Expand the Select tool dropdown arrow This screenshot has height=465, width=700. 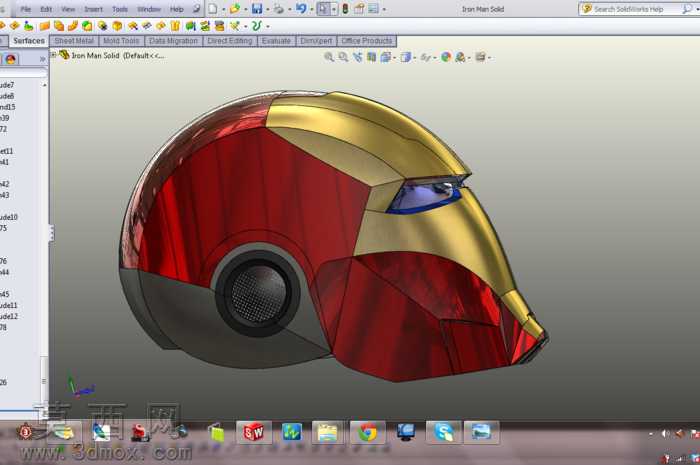tap(333, 9)
